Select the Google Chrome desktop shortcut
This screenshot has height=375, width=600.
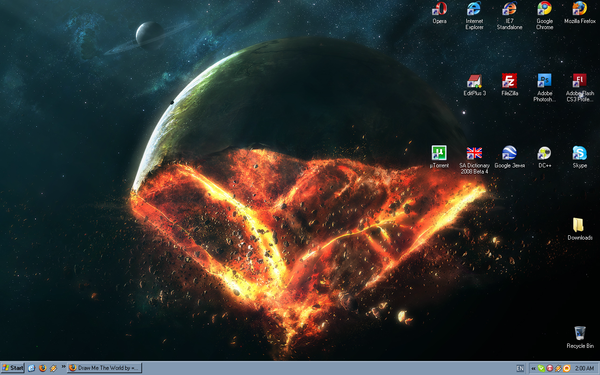(x=544, y=15)
